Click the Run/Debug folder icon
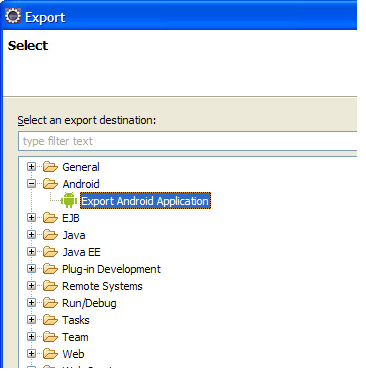This screenshot has width=366, height=372. click(50, 303)
